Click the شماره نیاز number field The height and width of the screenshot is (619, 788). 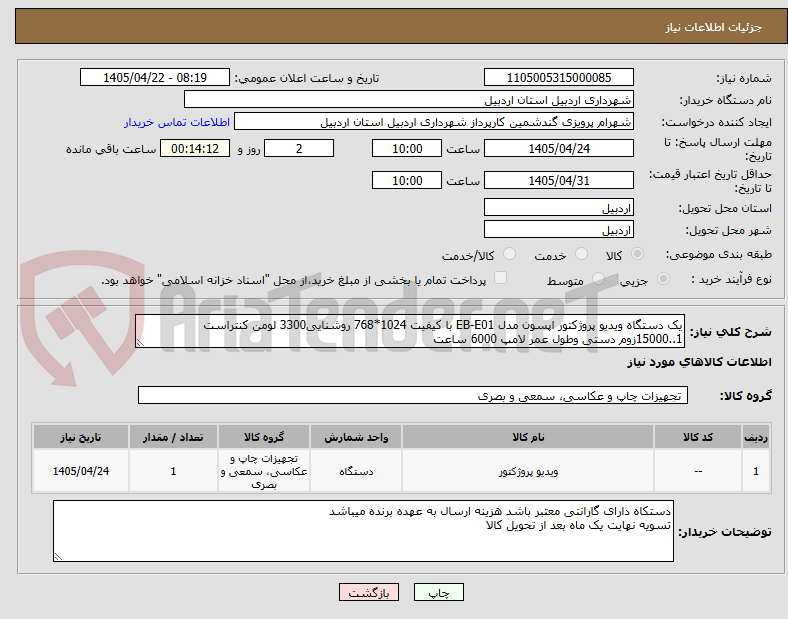click(x=558, y=77)
